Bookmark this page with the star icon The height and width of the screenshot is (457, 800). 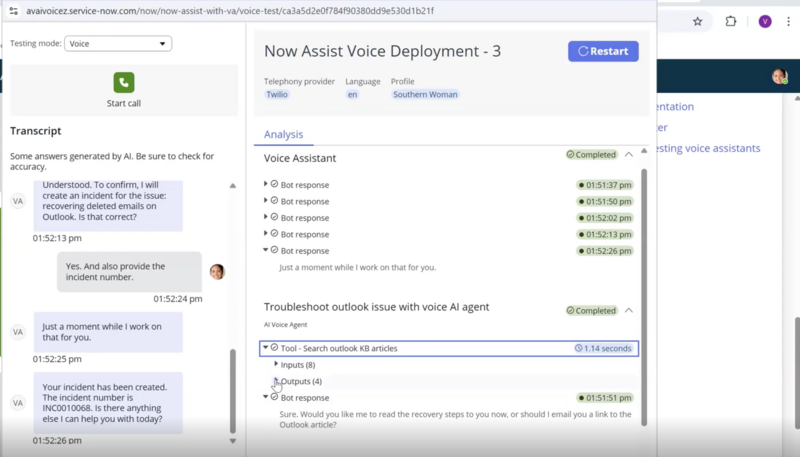[697, 21]
